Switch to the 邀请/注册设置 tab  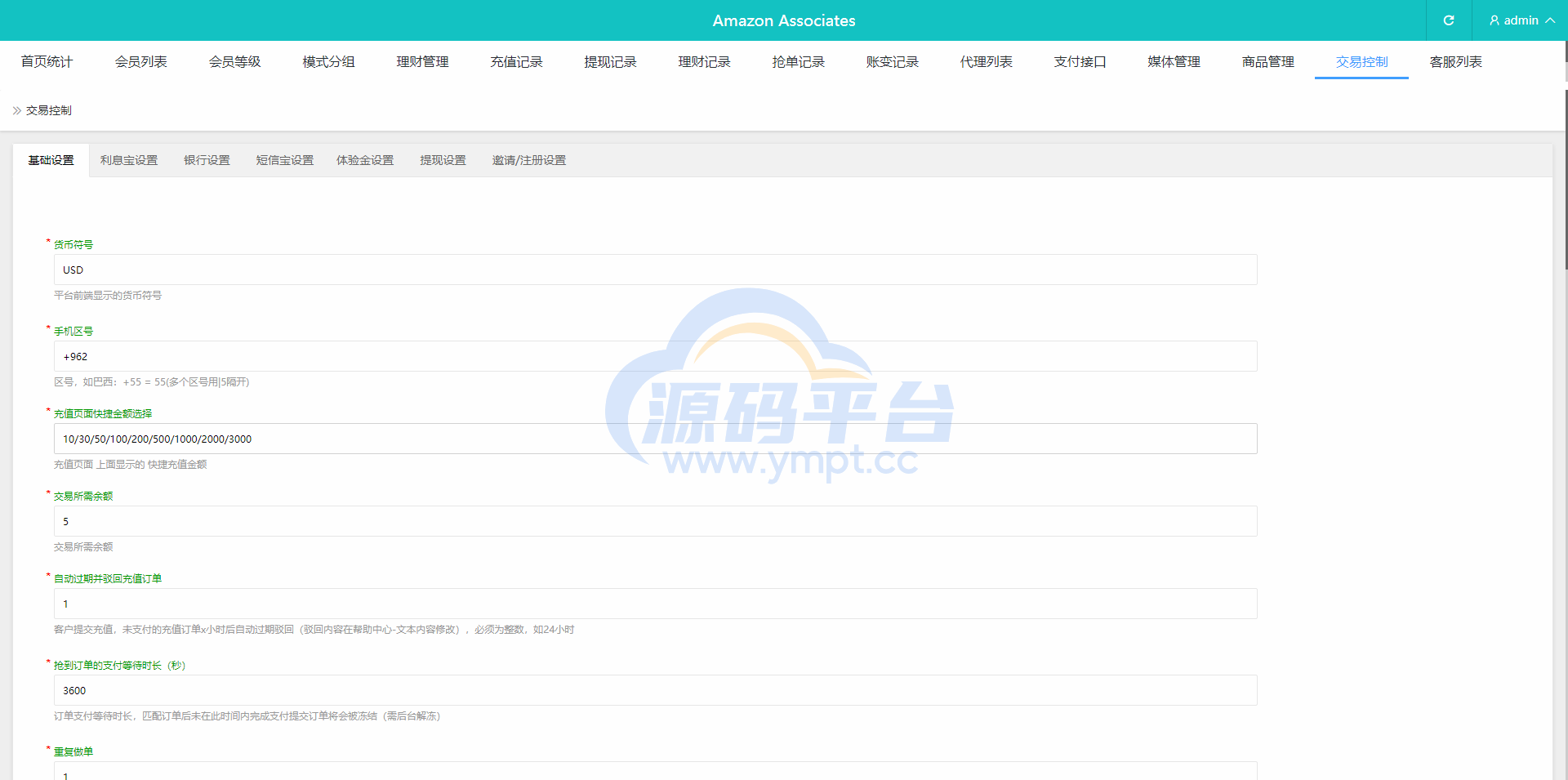click(528, 160)
